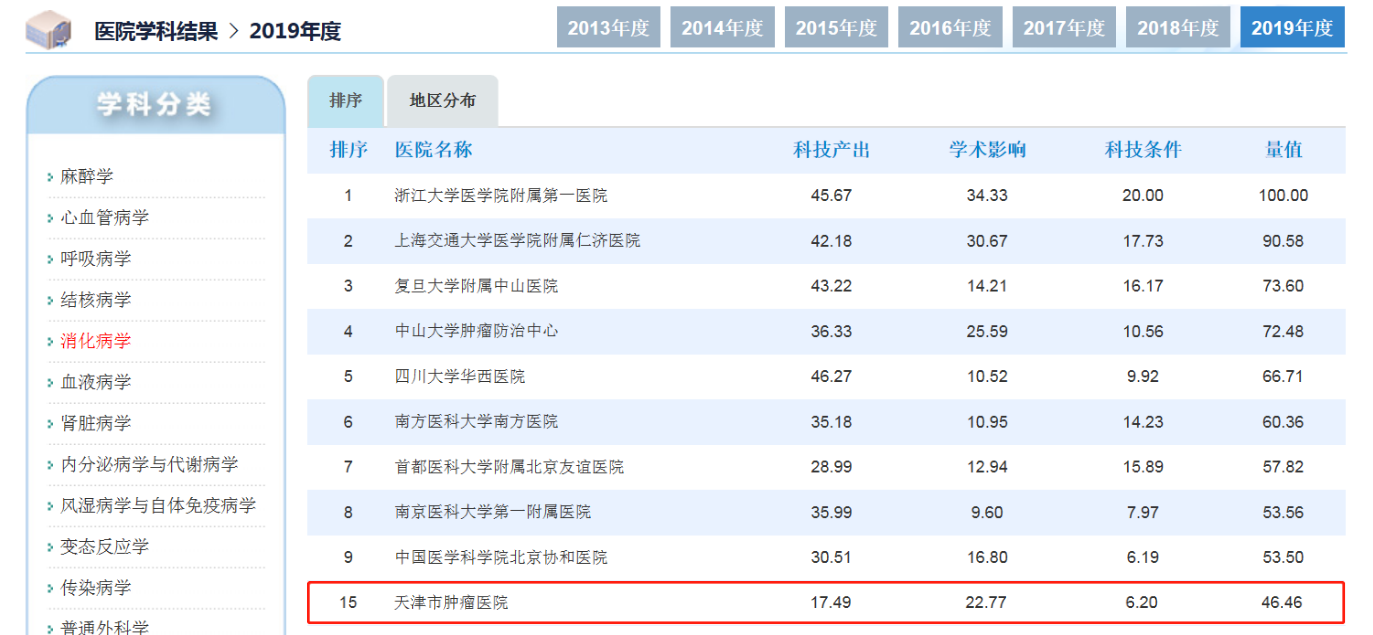Image resolution: width=1373 pixels, height=635 pixels.
Task: Select the active 2019年度 year tab
Action: [1292, 27]
